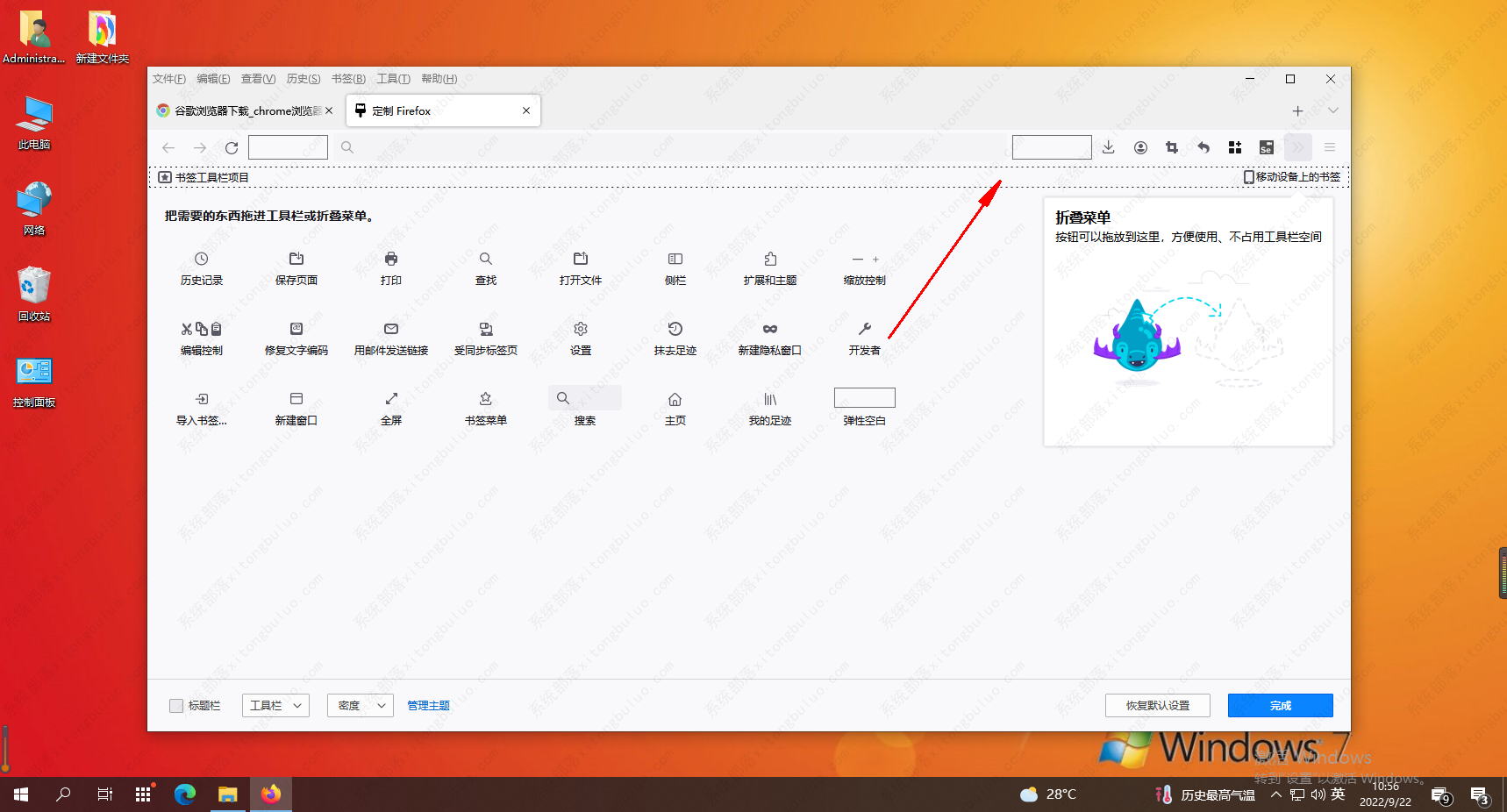Viewport: 1507px width, 812px height.
Task: Select the Zoom Controls (缩放控制) item
Action: tap(865, 268)
